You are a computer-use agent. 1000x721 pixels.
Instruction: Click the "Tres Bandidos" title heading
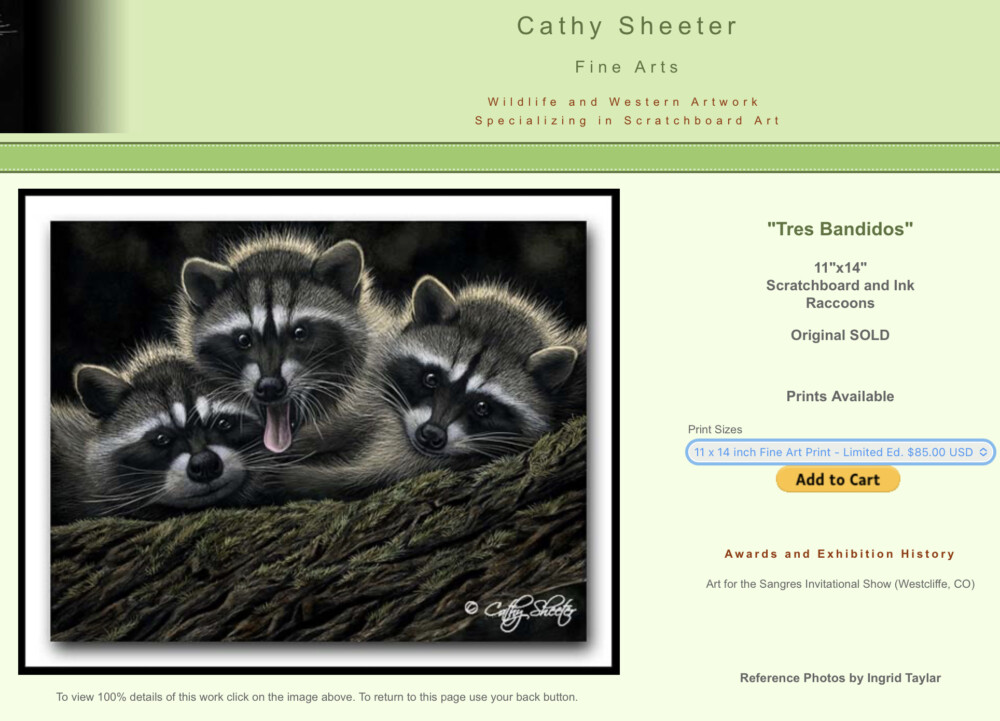click(840, 229)
